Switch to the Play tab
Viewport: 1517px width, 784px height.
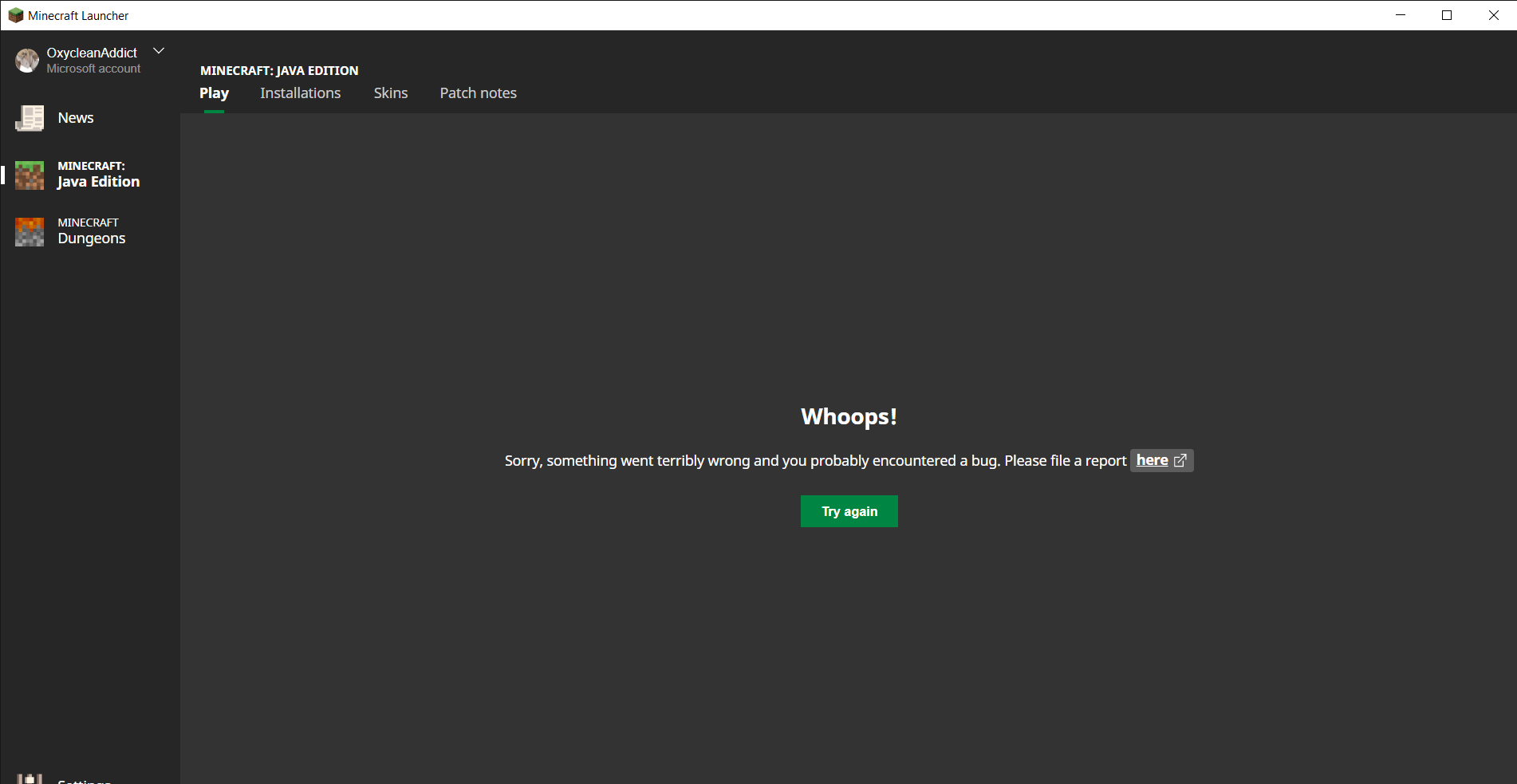tap(214, 93)
